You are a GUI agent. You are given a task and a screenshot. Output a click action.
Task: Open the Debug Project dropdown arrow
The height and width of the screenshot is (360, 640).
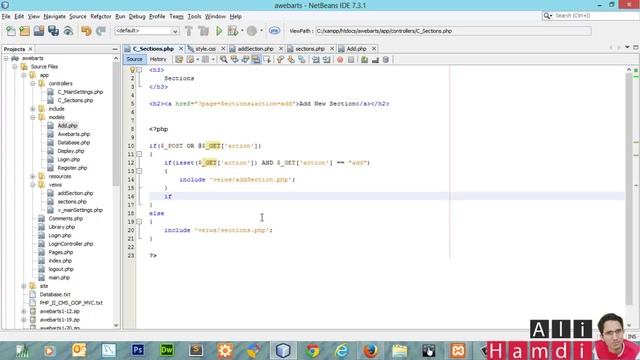click(242, 31)
